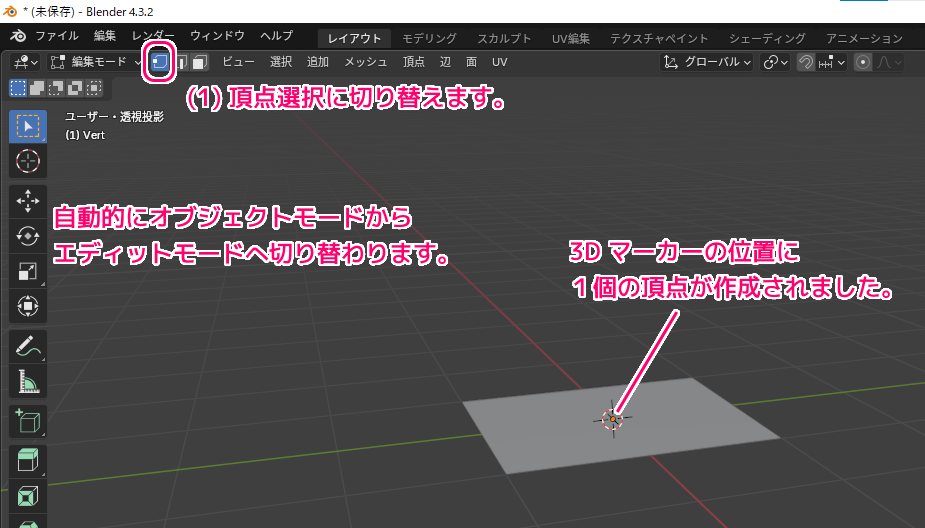Click the vertex at the 3D cursor
925x528 pixels.
pyautogui.click(x=613, y=419)
